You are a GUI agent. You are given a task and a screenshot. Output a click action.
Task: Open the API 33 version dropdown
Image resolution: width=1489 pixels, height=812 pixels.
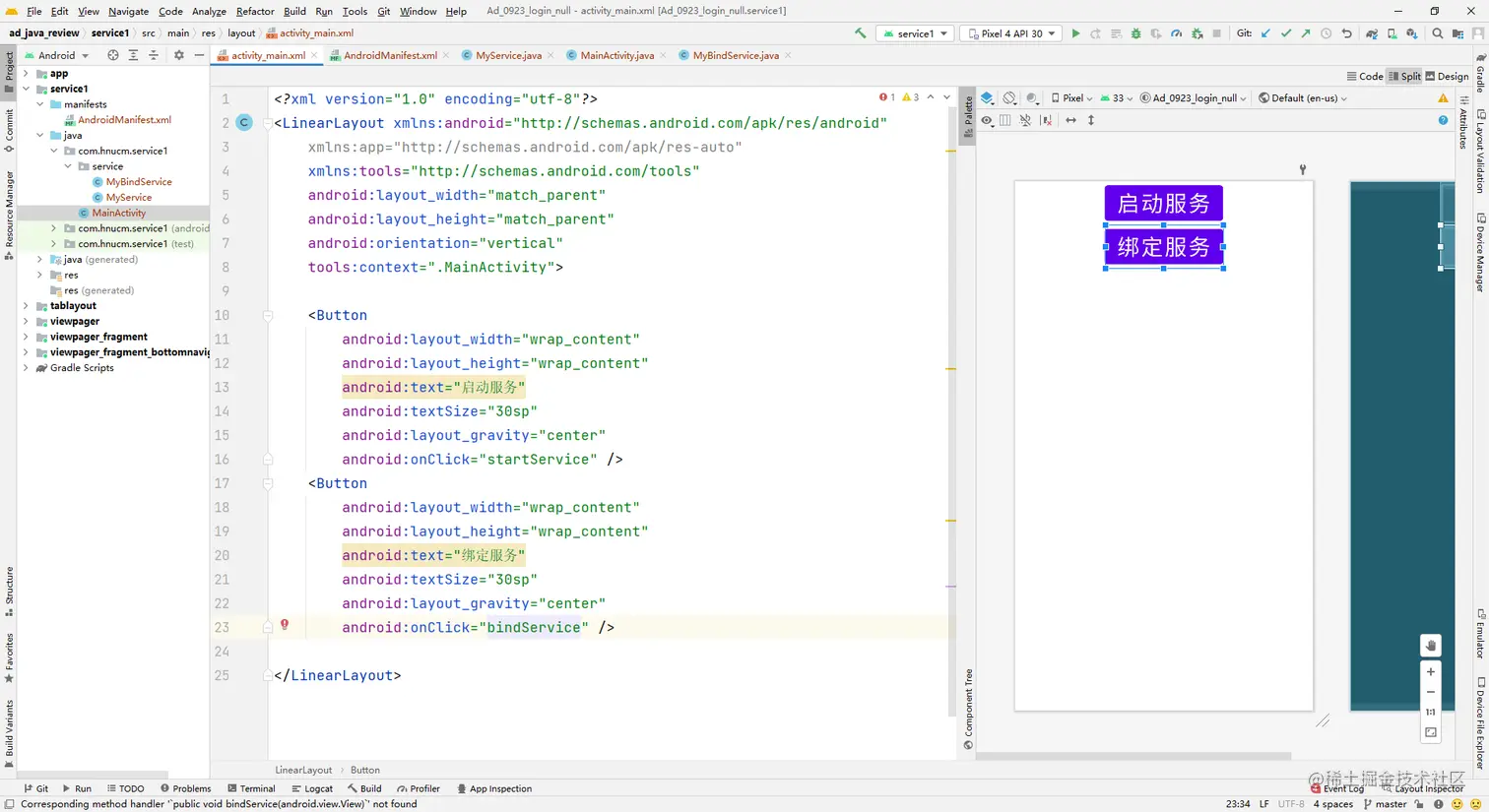point(1116,98)
